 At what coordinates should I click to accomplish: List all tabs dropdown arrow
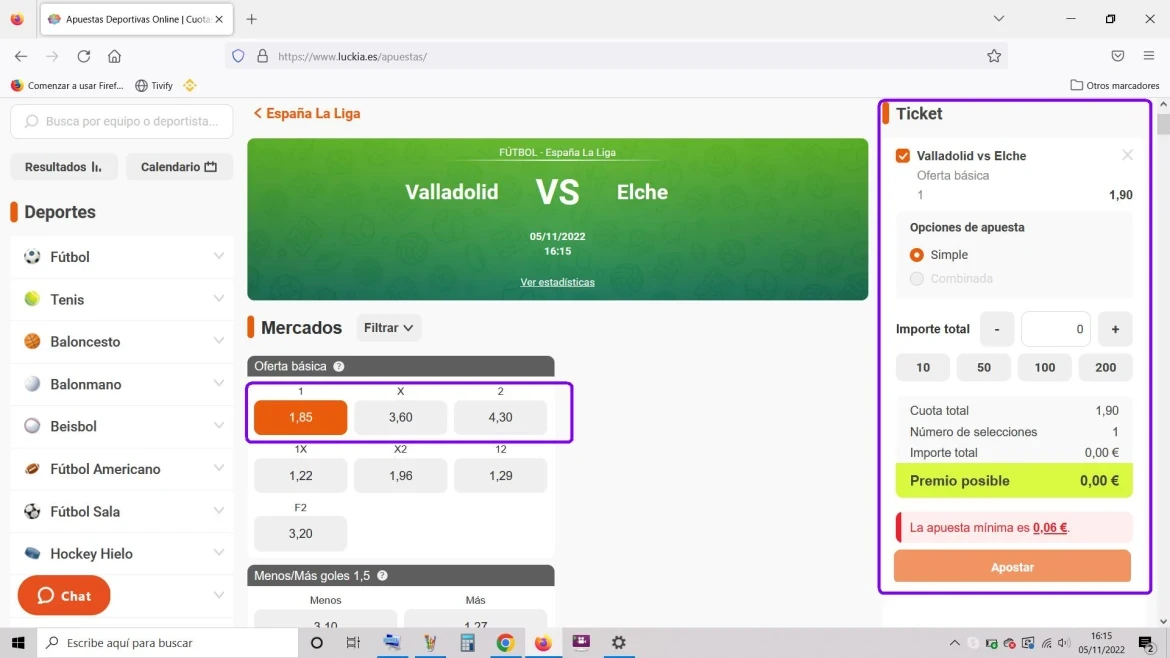pos(998,19)
